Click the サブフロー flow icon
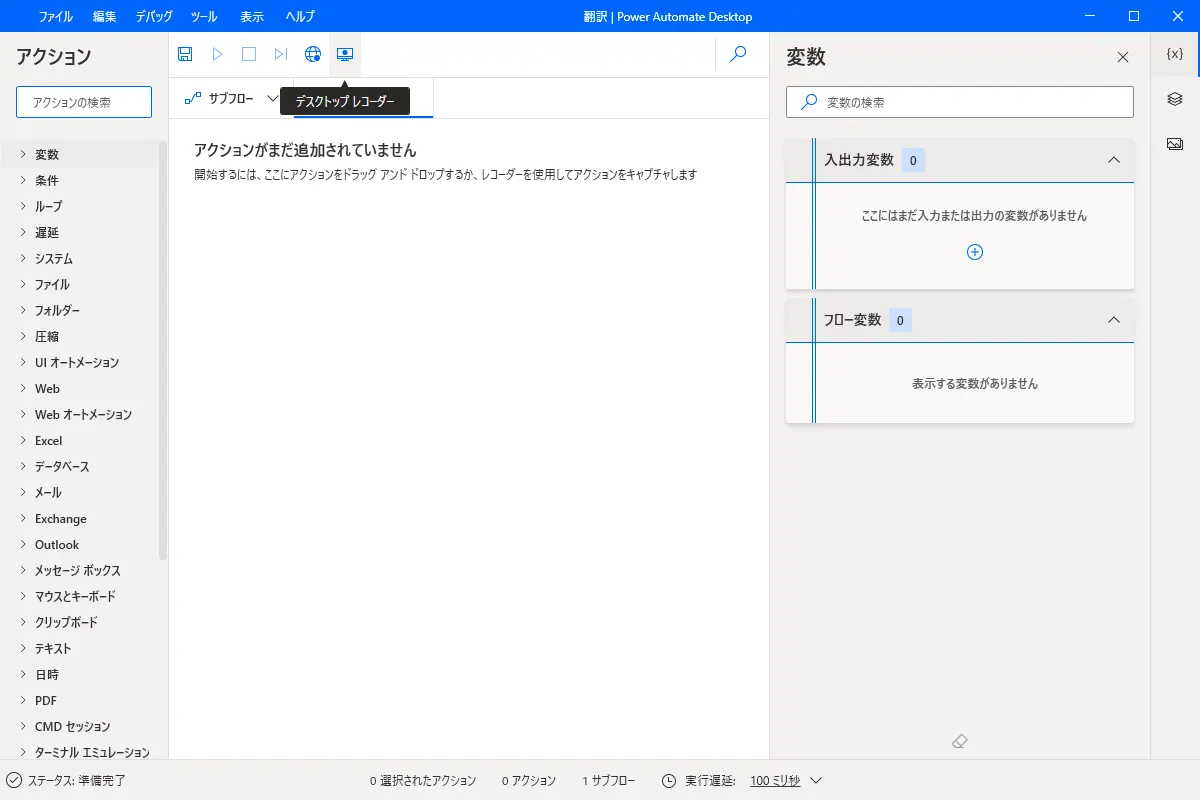This screenshot has height=800, width=1200. [193, 98]
